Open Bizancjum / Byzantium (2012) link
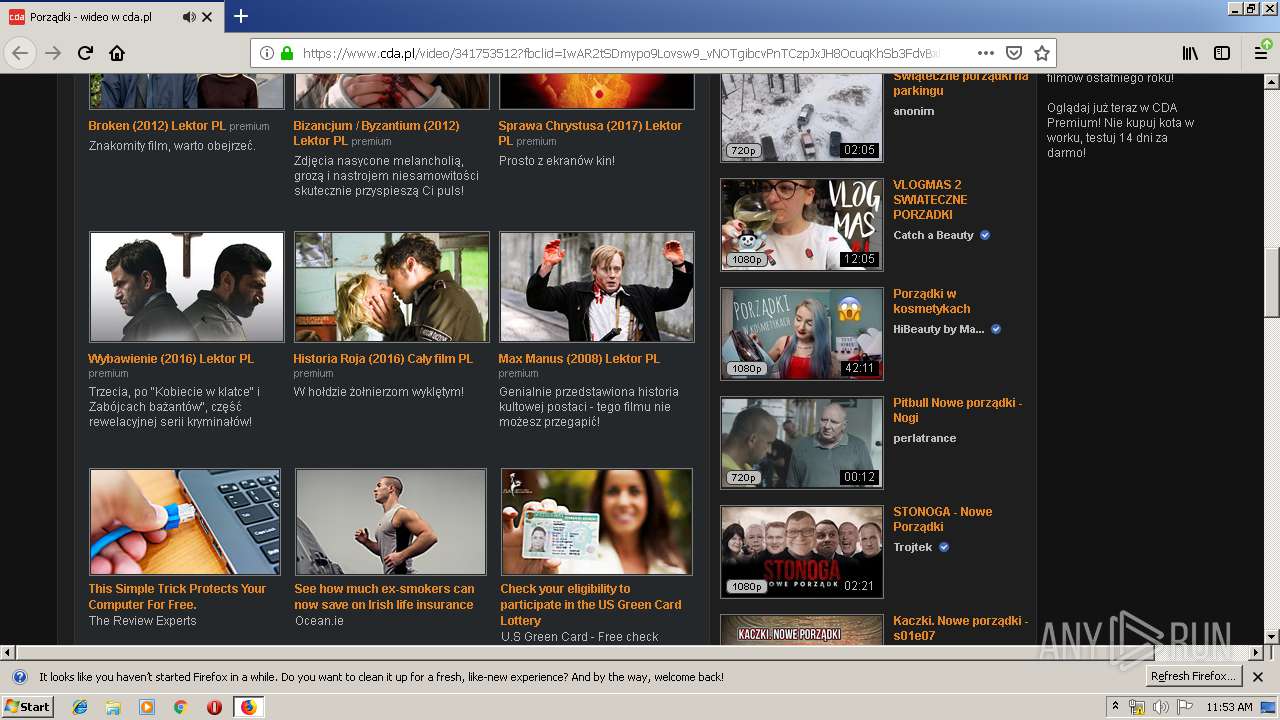The image size is (1280, 720). pyautogui.click(x=376, y=133)
